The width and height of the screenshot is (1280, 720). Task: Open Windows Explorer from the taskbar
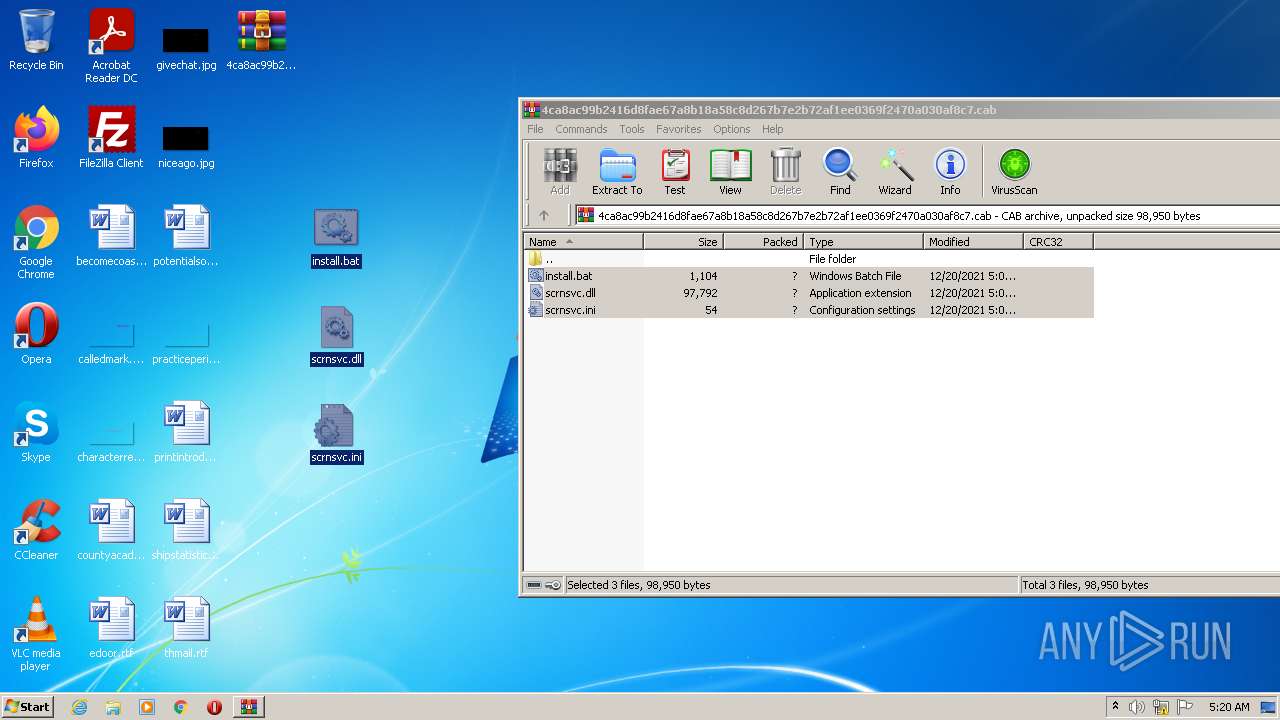pos(113,707)
